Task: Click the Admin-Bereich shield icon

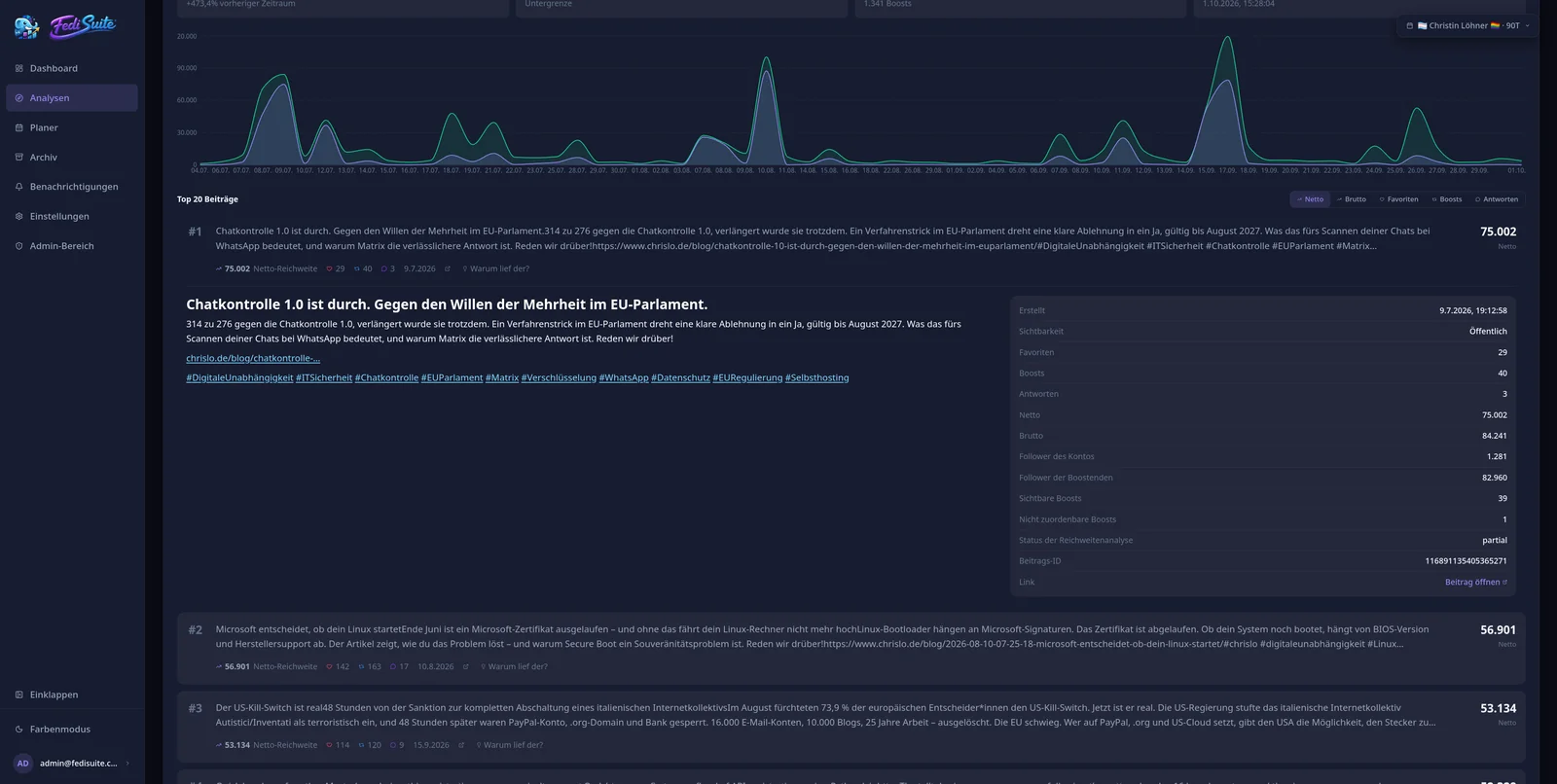Action: click(x=19, y=246)
